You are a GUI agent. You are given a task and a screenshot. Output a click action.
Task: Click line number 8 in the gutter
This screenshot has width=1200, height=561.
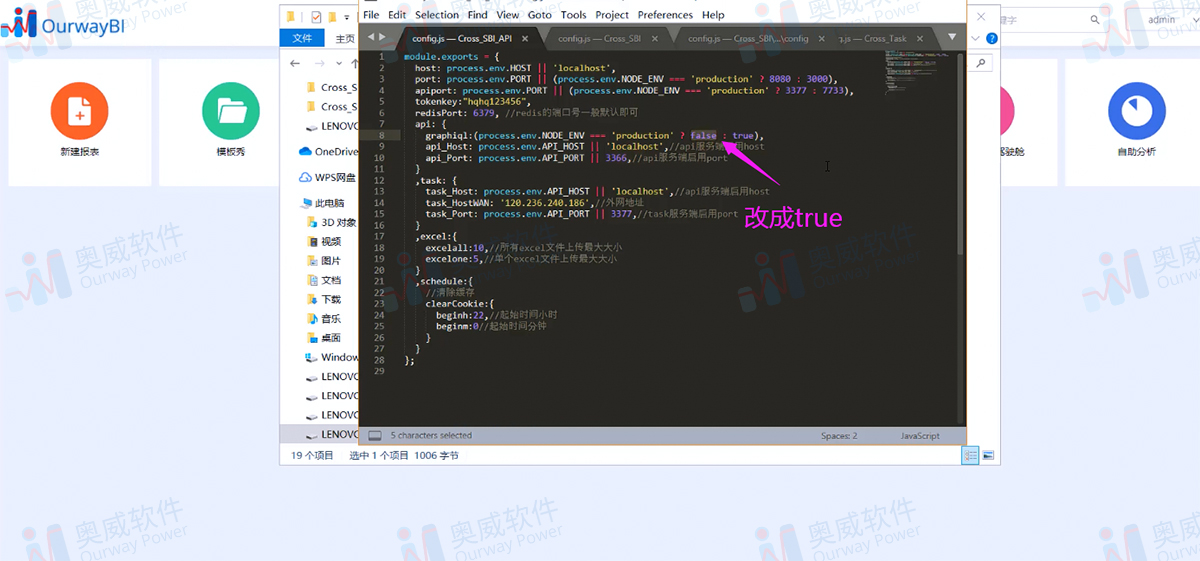[x=381, y=135]
